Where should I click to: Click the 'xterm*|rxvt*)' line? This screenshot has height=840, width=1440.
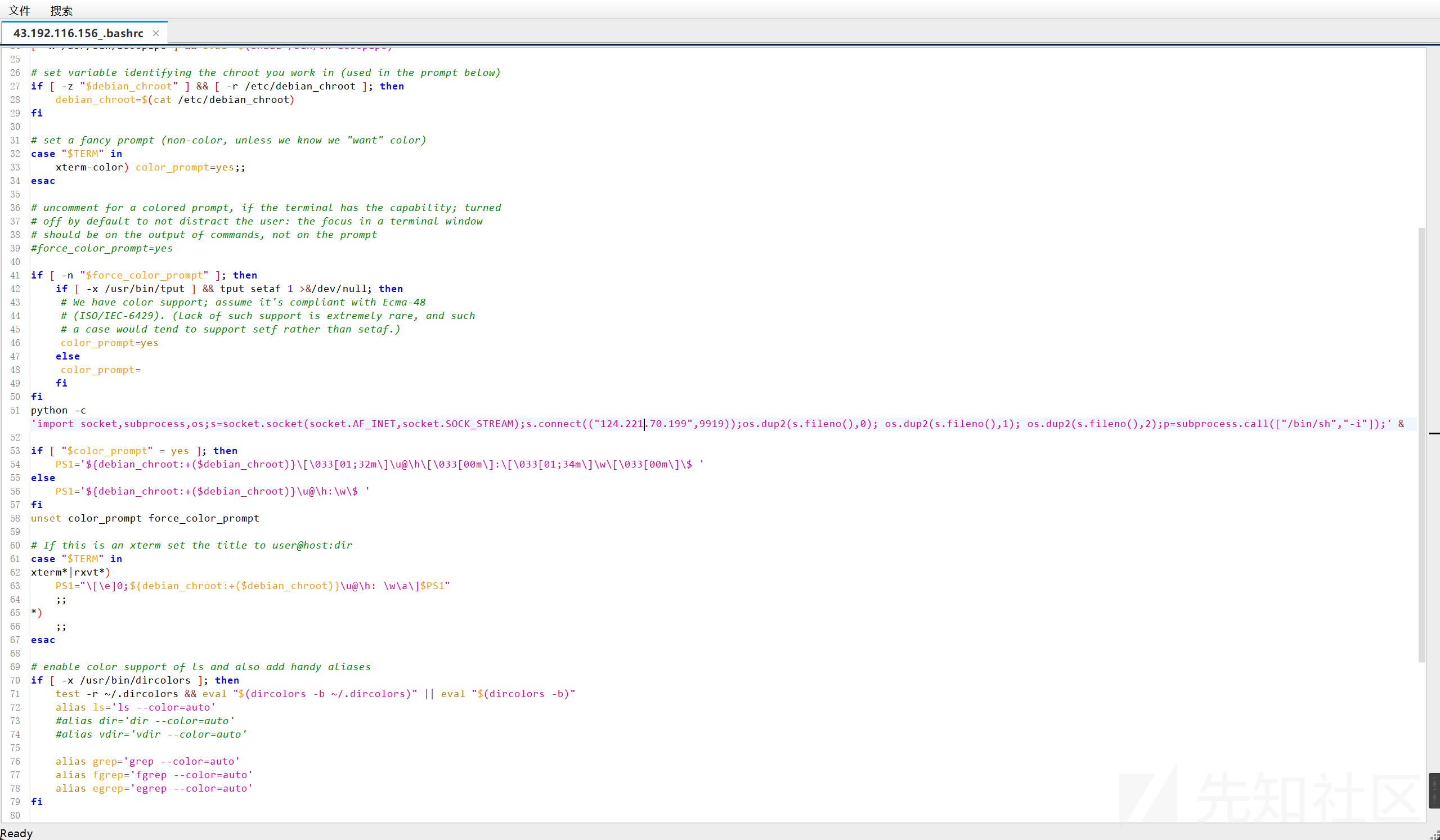pos(71,572)
